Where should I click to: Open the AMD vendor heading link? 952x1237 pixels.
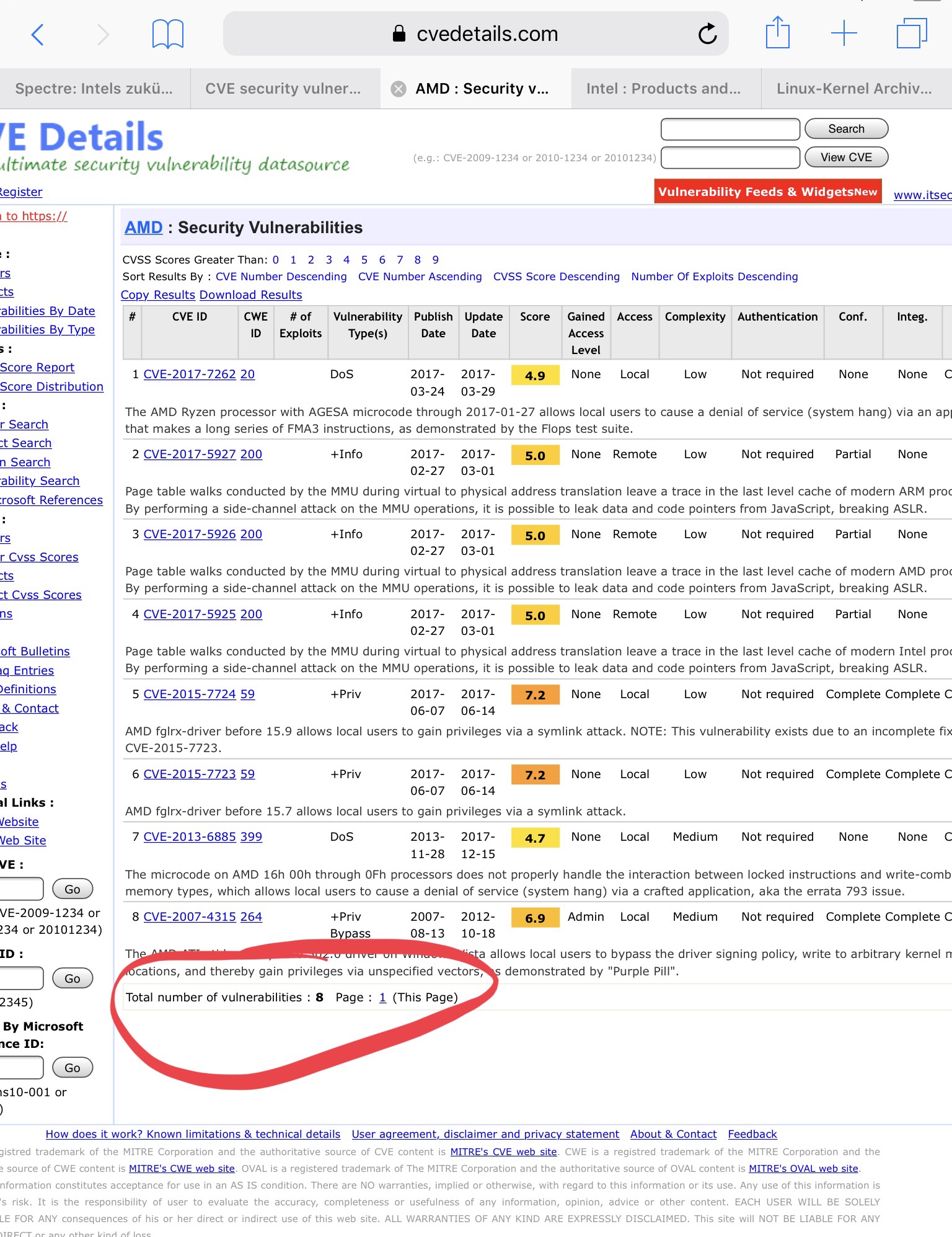coord(144,228)
